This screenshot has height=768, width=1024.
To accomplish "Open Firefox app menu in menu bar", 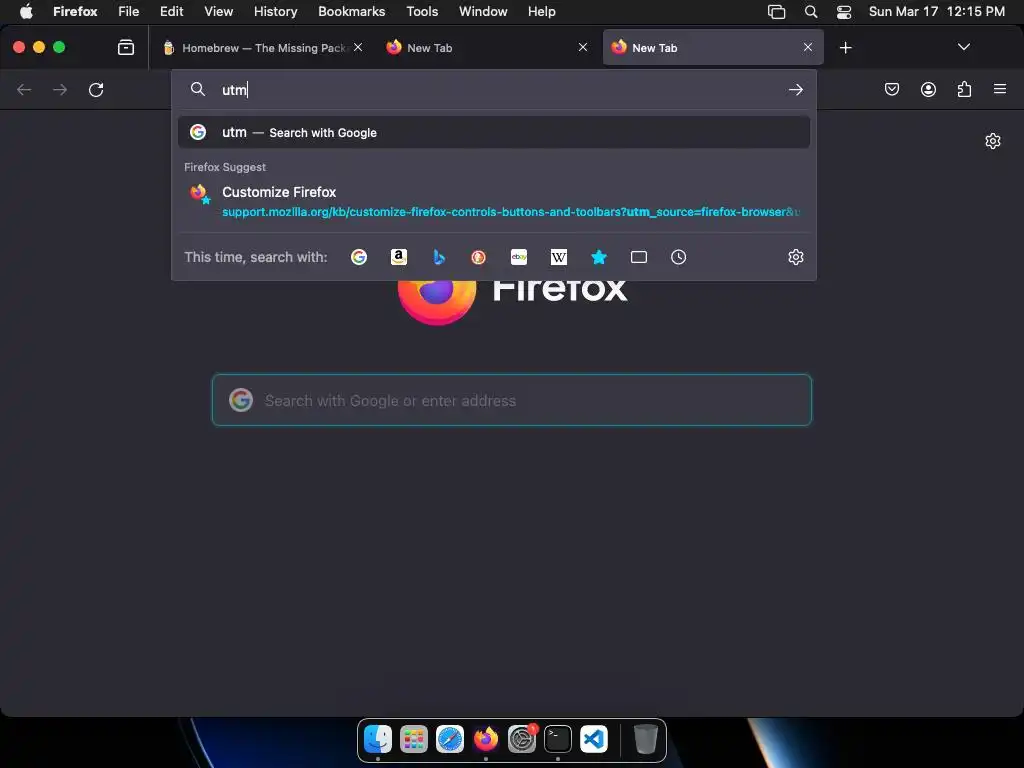I will 75,11.
